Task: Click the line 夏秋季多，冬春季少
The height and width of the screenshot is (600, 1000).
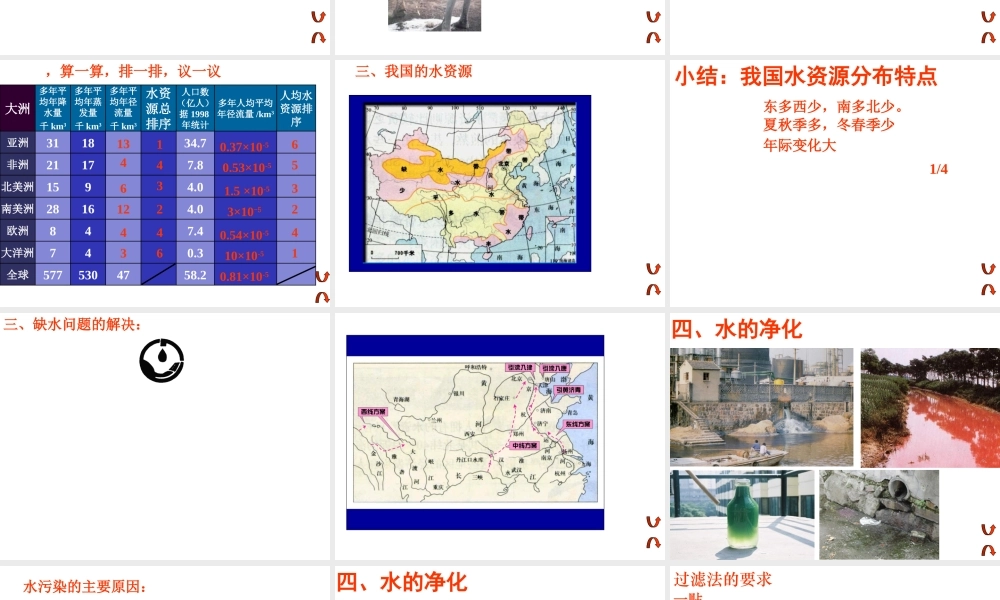Action: (x=828, y=125)
